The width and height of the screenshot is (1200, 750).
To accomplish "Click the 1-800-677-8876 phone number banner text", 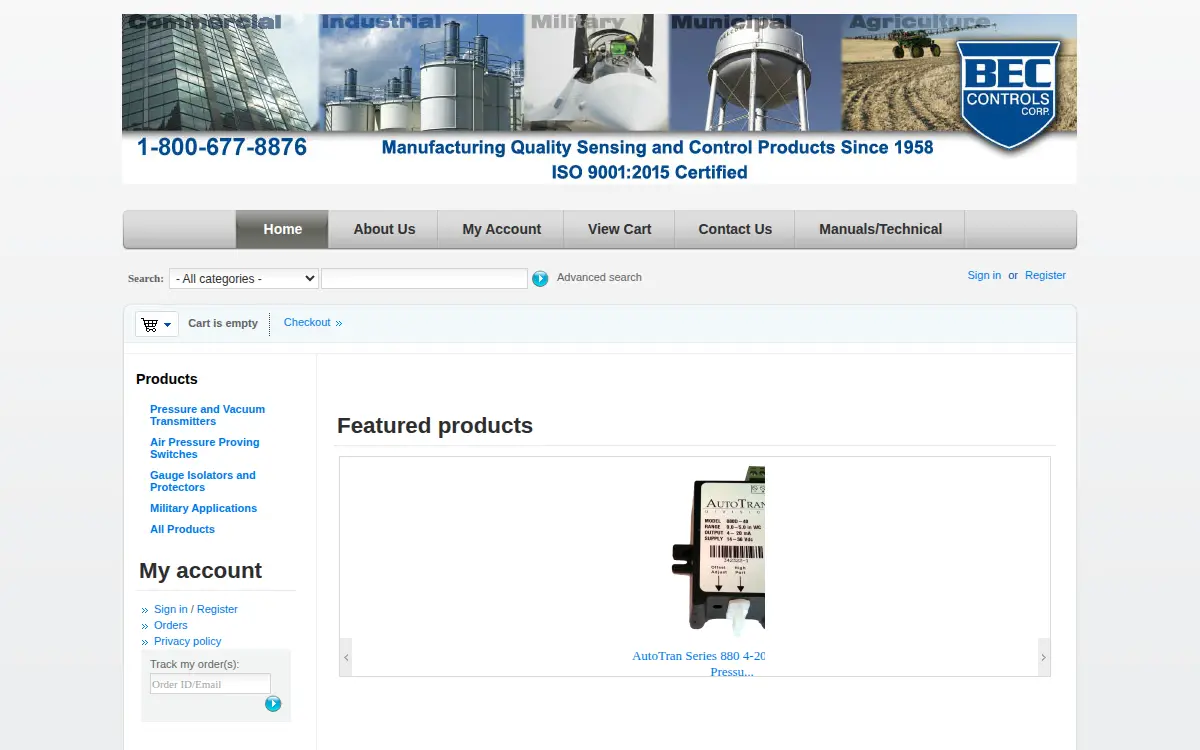I will tap(222, 148).
